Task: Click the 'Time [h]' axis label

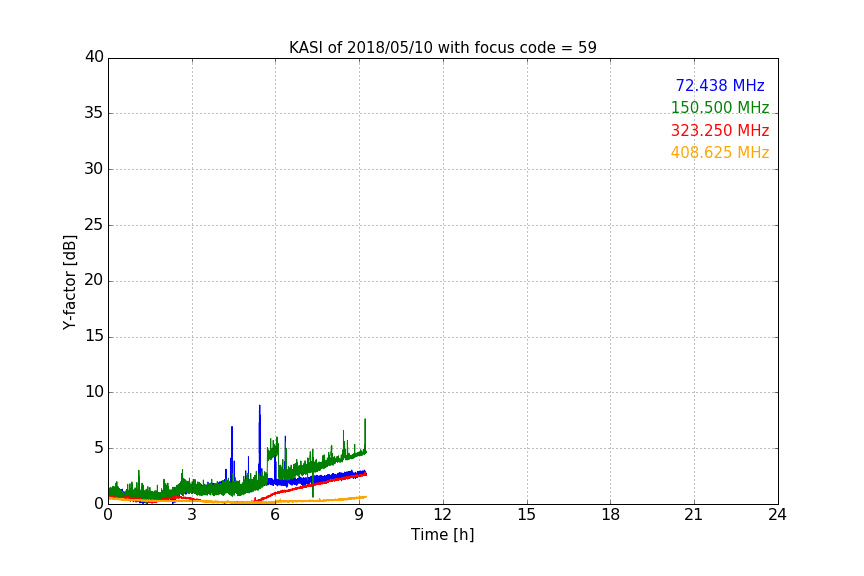Action: [442, 535]
